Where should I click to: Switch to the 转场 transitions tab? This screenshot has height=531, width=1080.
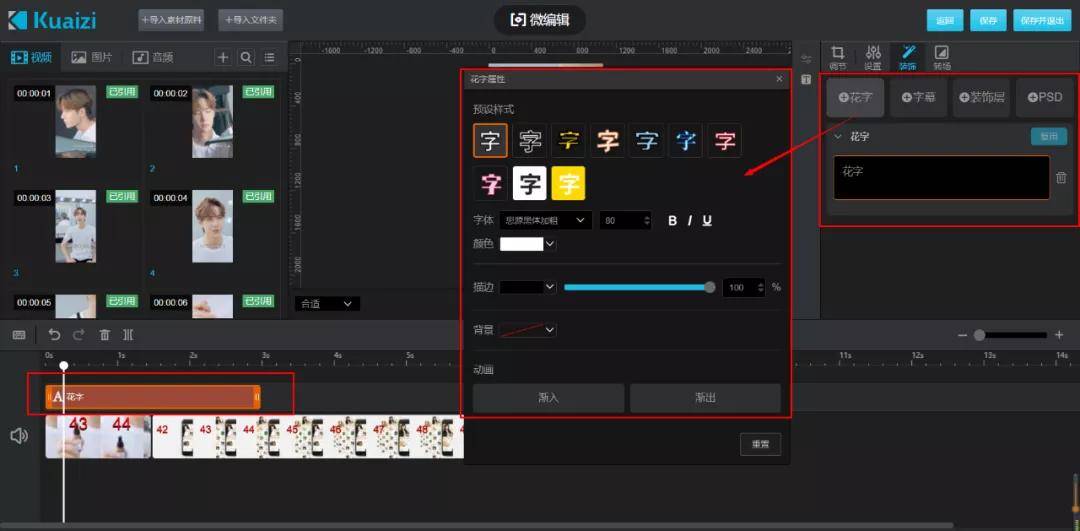[x=942, y=58]
